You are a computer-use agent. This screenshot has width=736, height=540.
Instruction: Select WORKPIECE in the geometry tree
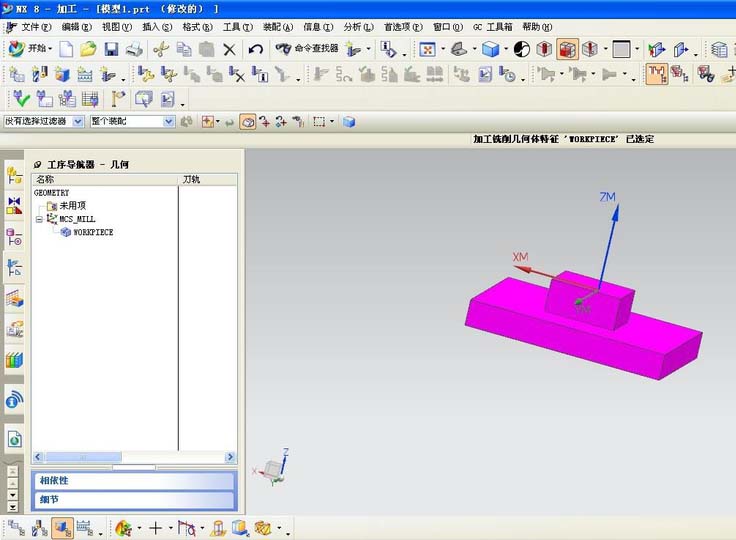[93, 232]
